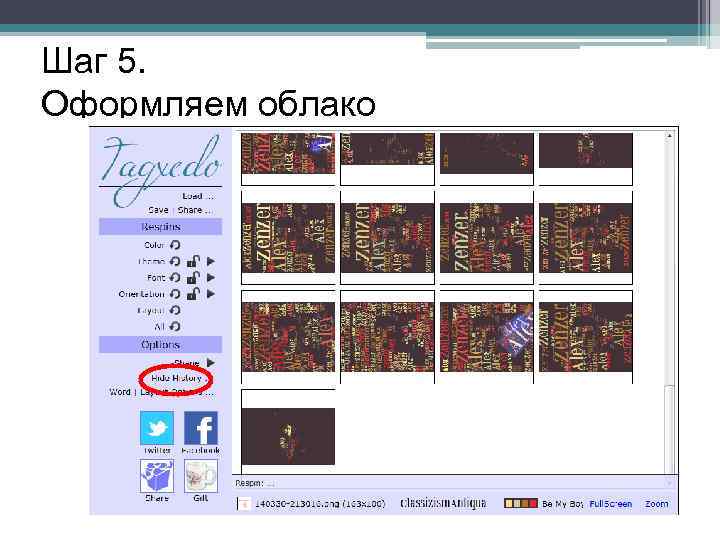The width and height of the screenshot is (720, 540).
Task: Toggle the Orientation lock
Action: click(193, 294)
